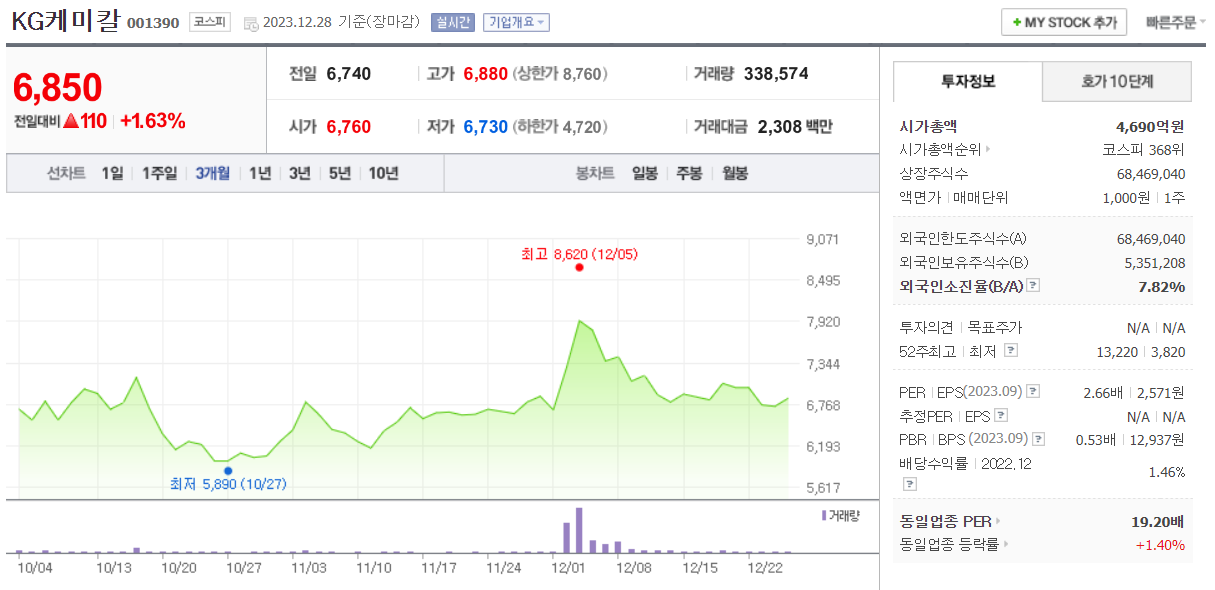Click the chart peak near 12/05
Image resolution: width=1215 pixels, height=590 pixels.
(x=579, y=322)
